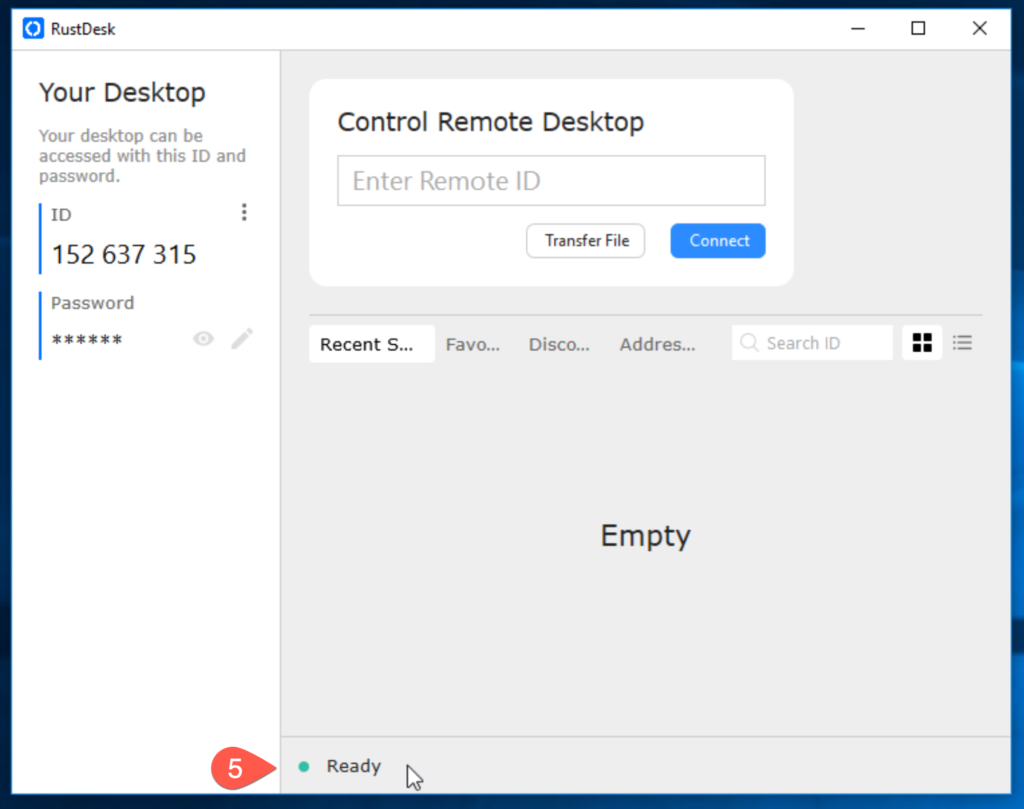1024x809 pixels.
Task: Switch to list view of sessions
Action: (x=963, y=343)
